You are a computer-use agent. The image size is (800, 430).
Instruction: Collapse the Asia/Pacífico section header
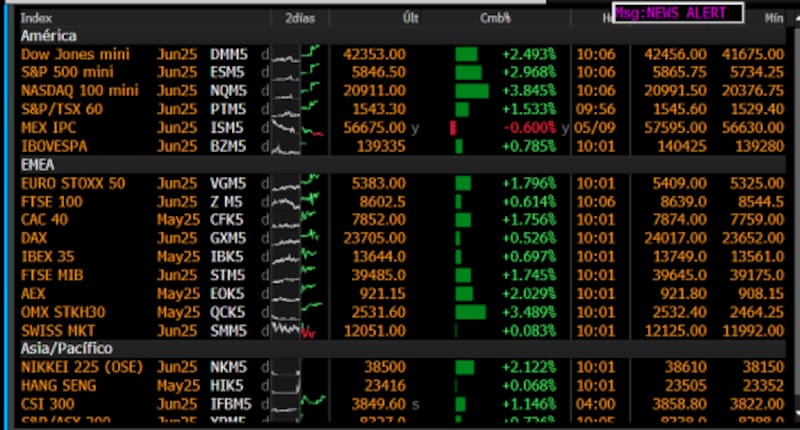pyautogui.click(x=67, y=349)
